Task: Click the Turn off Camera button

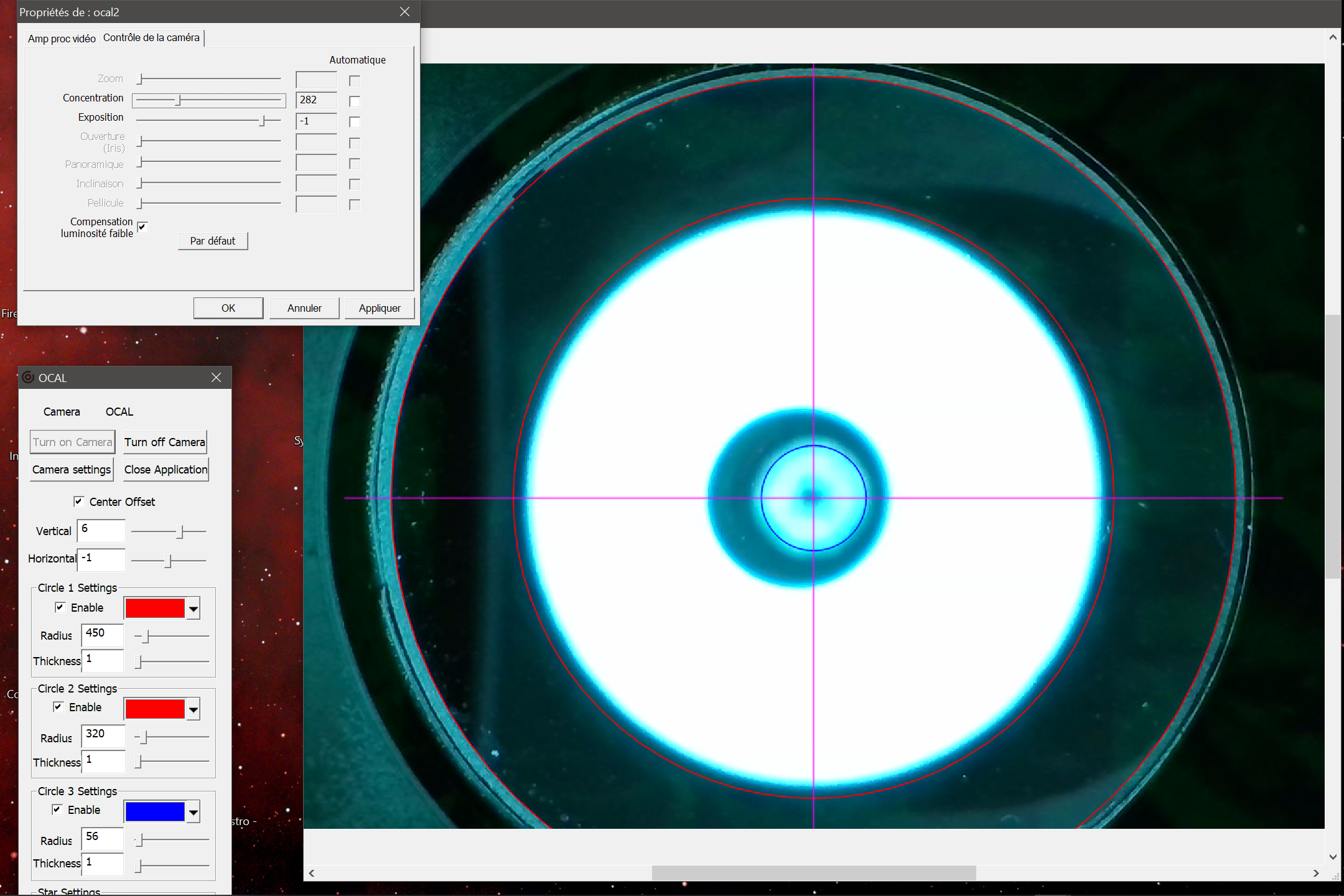Action: coord(165,442)
